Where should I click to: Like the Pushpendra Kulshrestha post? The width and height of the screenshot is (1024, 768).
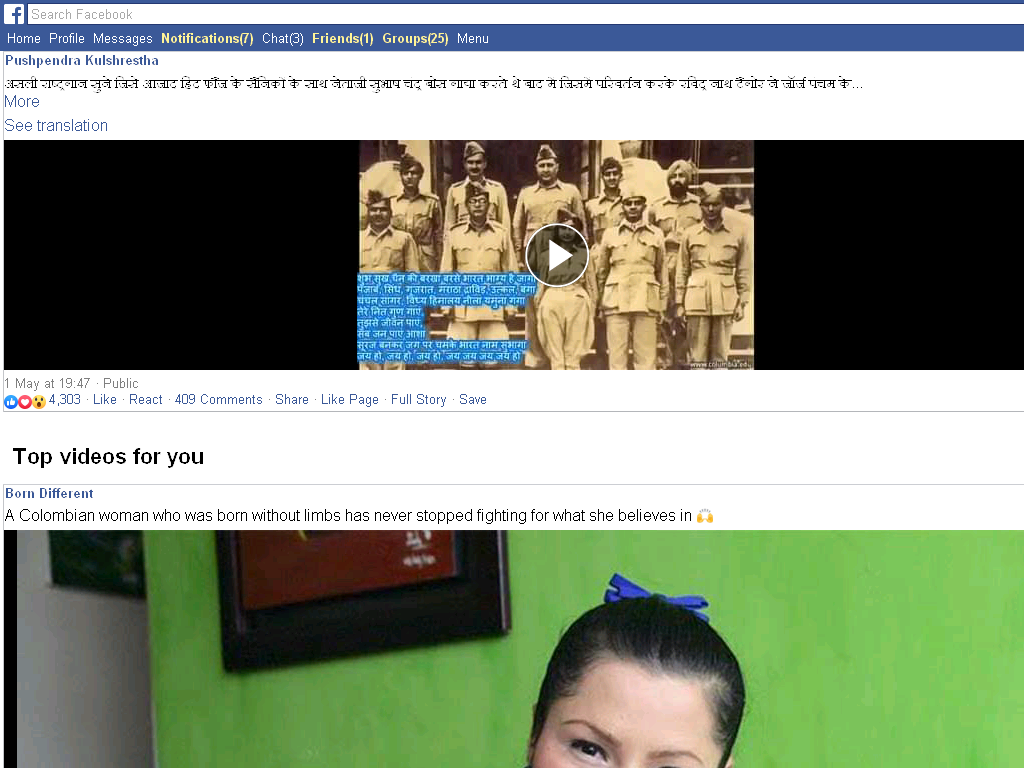click(104, 399)
